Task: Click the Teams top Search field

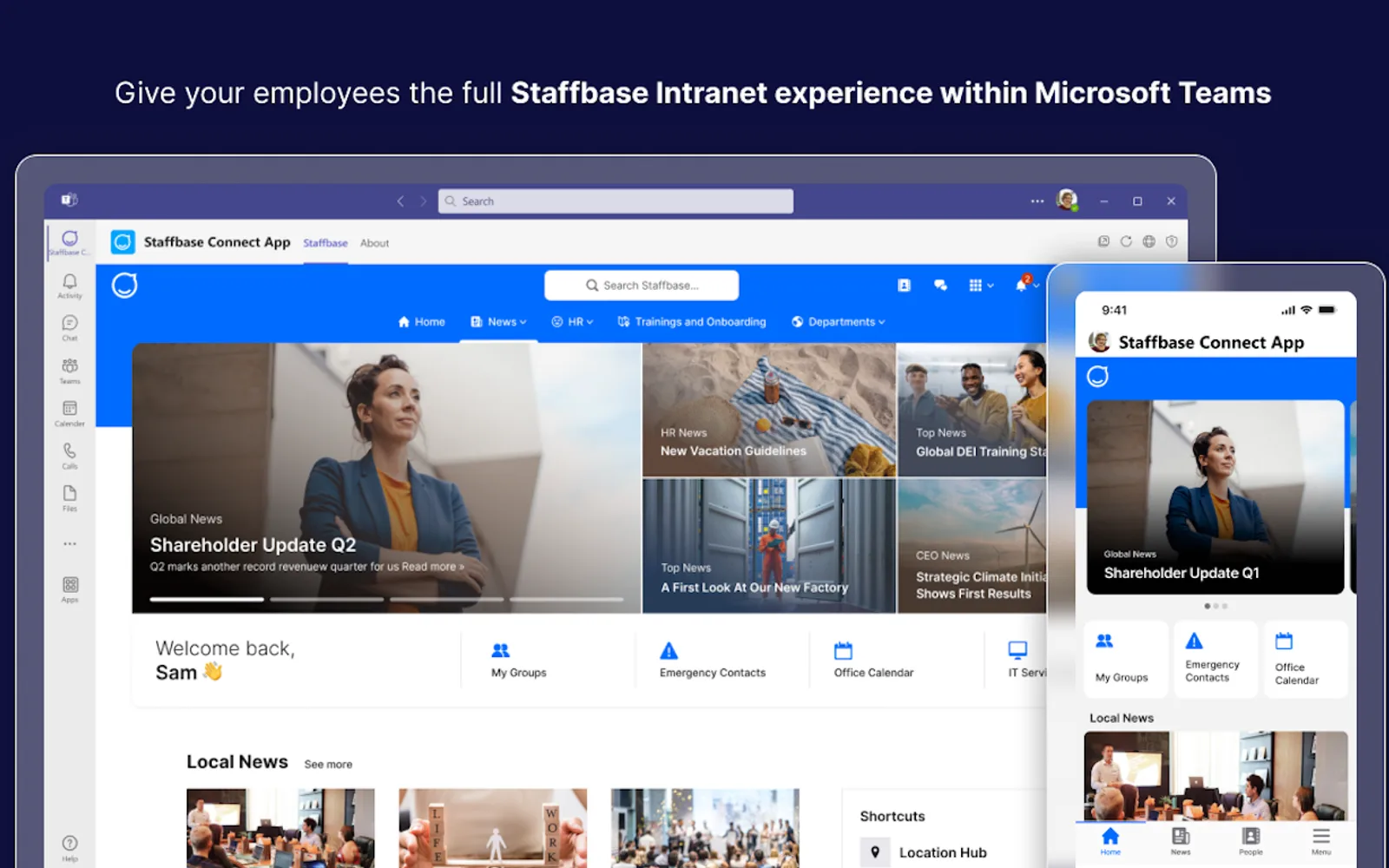Action: point(616,201)
